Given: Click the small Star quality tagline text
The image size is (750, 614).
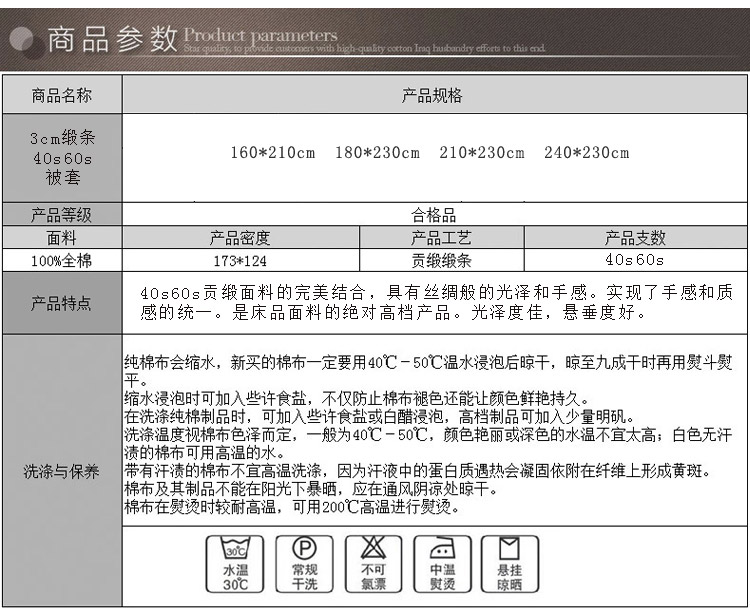Looking at the screenshot, I should click(364, 48).
